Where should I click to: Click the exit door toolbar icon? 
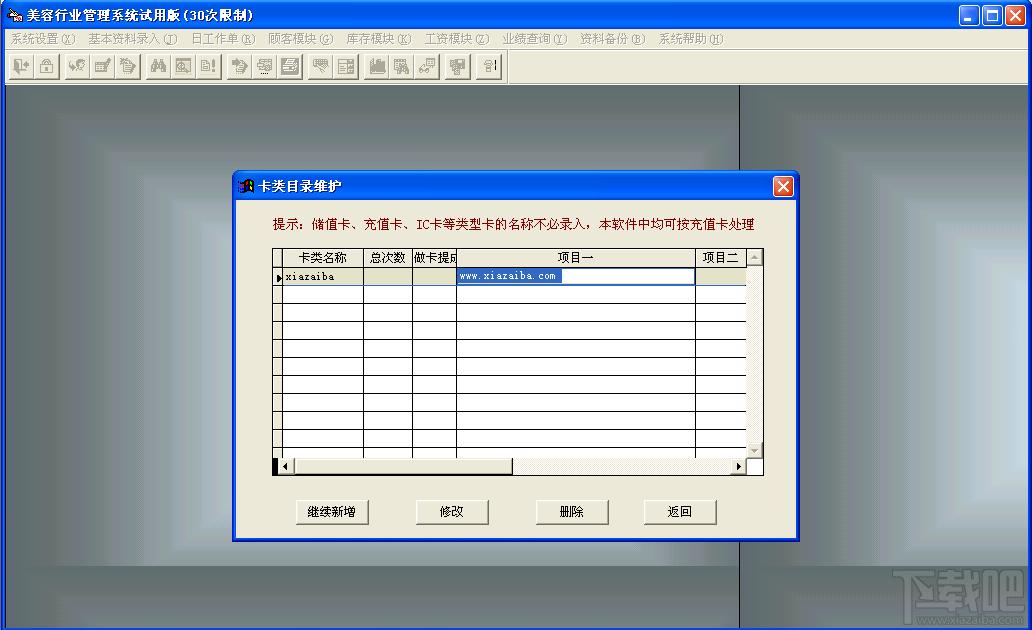click(x=22, y=66)
